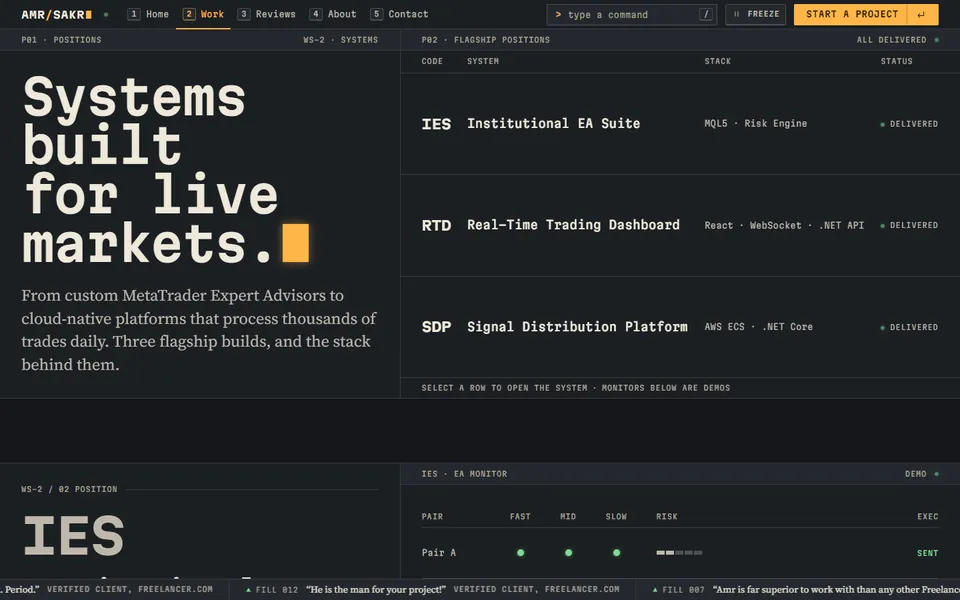The height and width of the screenshot is (600, 960).
Task: Click 'AWS ECS · .NET Core' stack text
Action: tap(758, 327)
